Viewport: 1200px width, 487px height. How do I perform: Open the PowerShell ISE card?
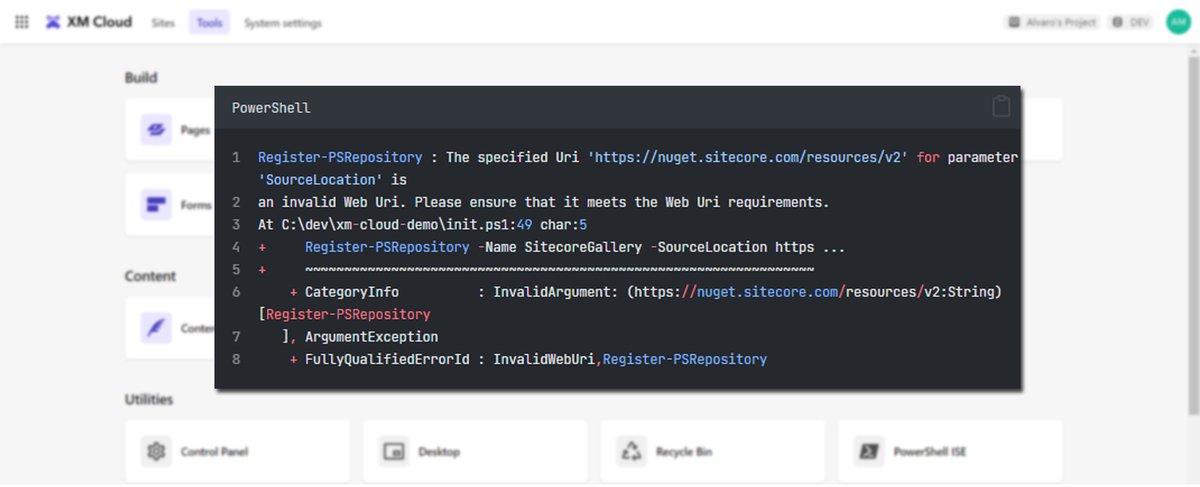(x=950, y=452)
